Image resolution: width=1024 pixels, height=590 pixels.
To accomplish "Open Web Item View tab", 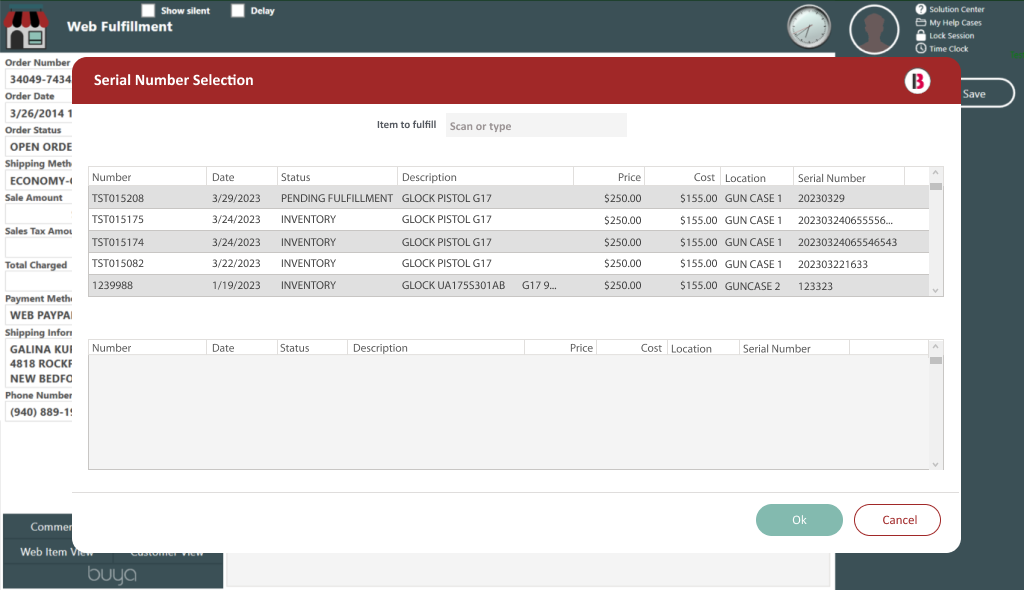I will pyautogui.click(x=57, y=552).
